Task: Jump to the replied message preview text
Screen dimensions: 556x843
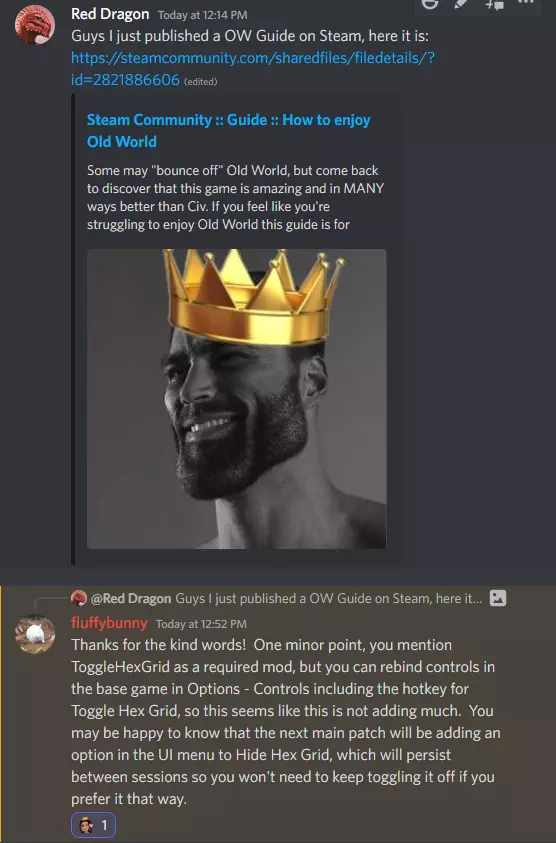Action: 329,598
